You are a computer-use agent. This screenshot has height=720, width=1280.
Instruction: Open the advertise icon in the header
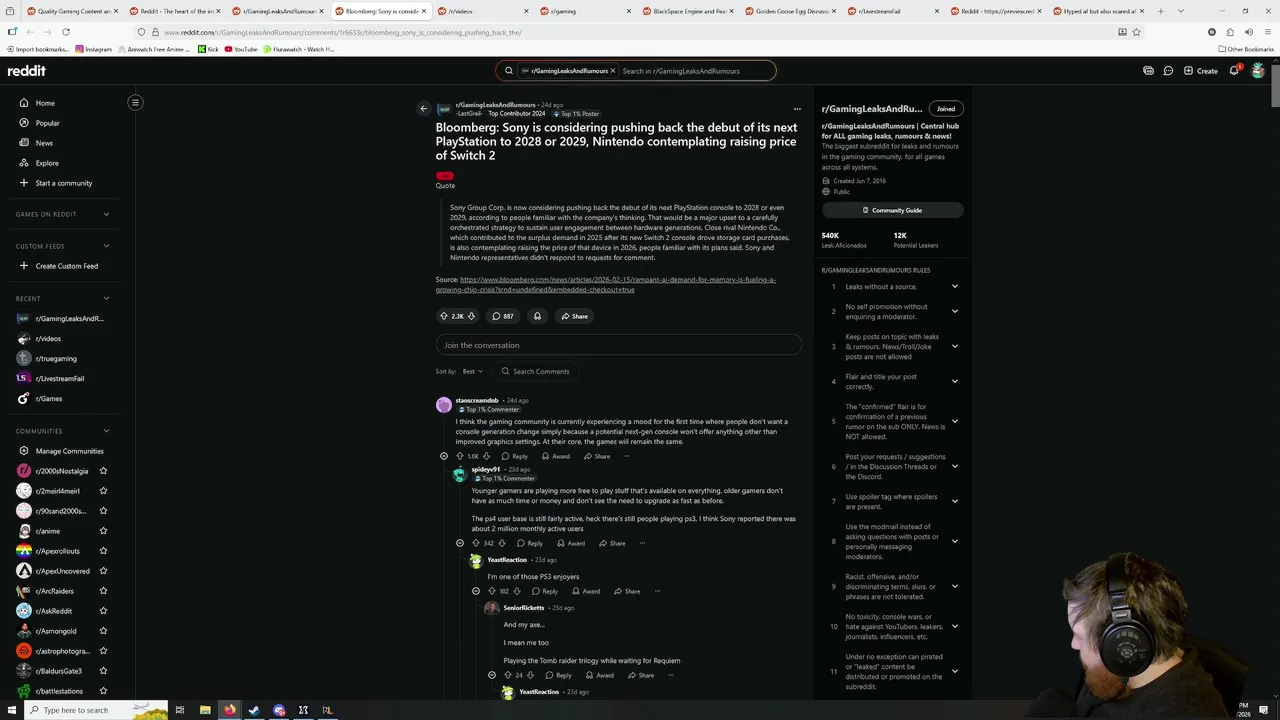1148,71
